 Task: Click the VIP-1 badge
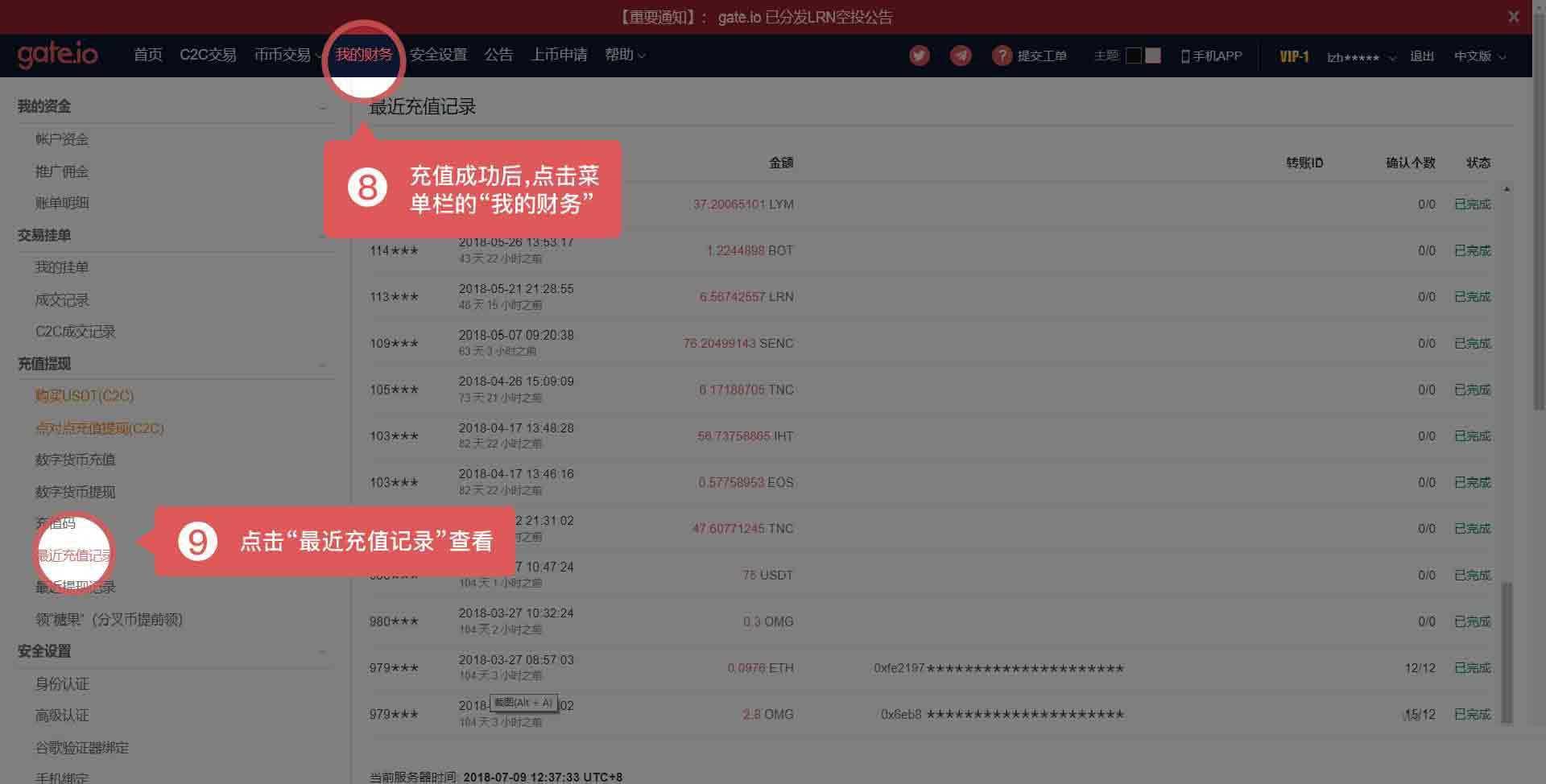[1293, 56]
